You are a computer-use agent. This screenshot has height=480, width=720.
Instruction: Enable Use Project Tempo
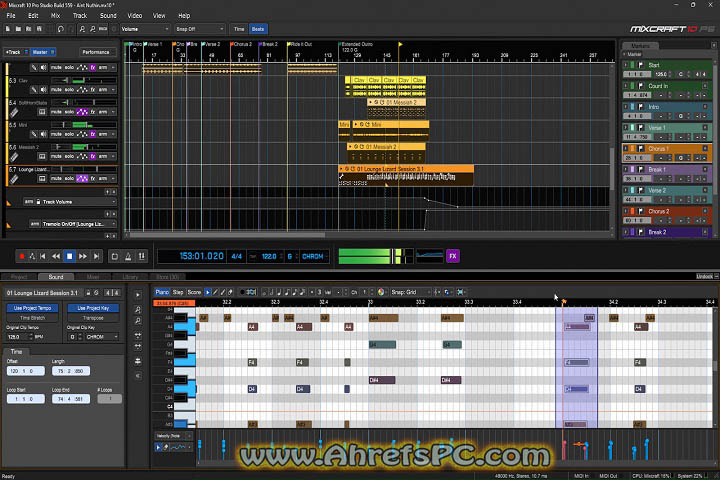[32, 308]
